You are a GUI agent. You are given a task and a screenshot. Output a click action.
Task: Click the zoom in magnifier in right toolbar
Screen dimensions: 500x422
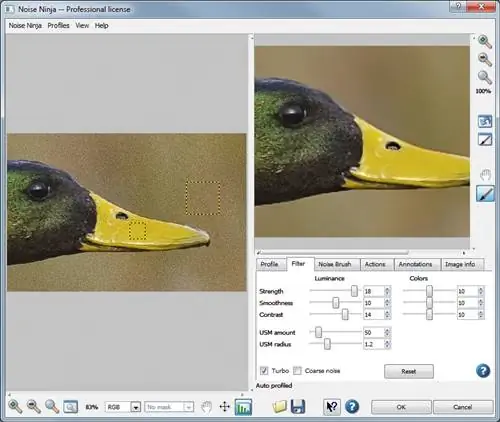click(485, 42)
